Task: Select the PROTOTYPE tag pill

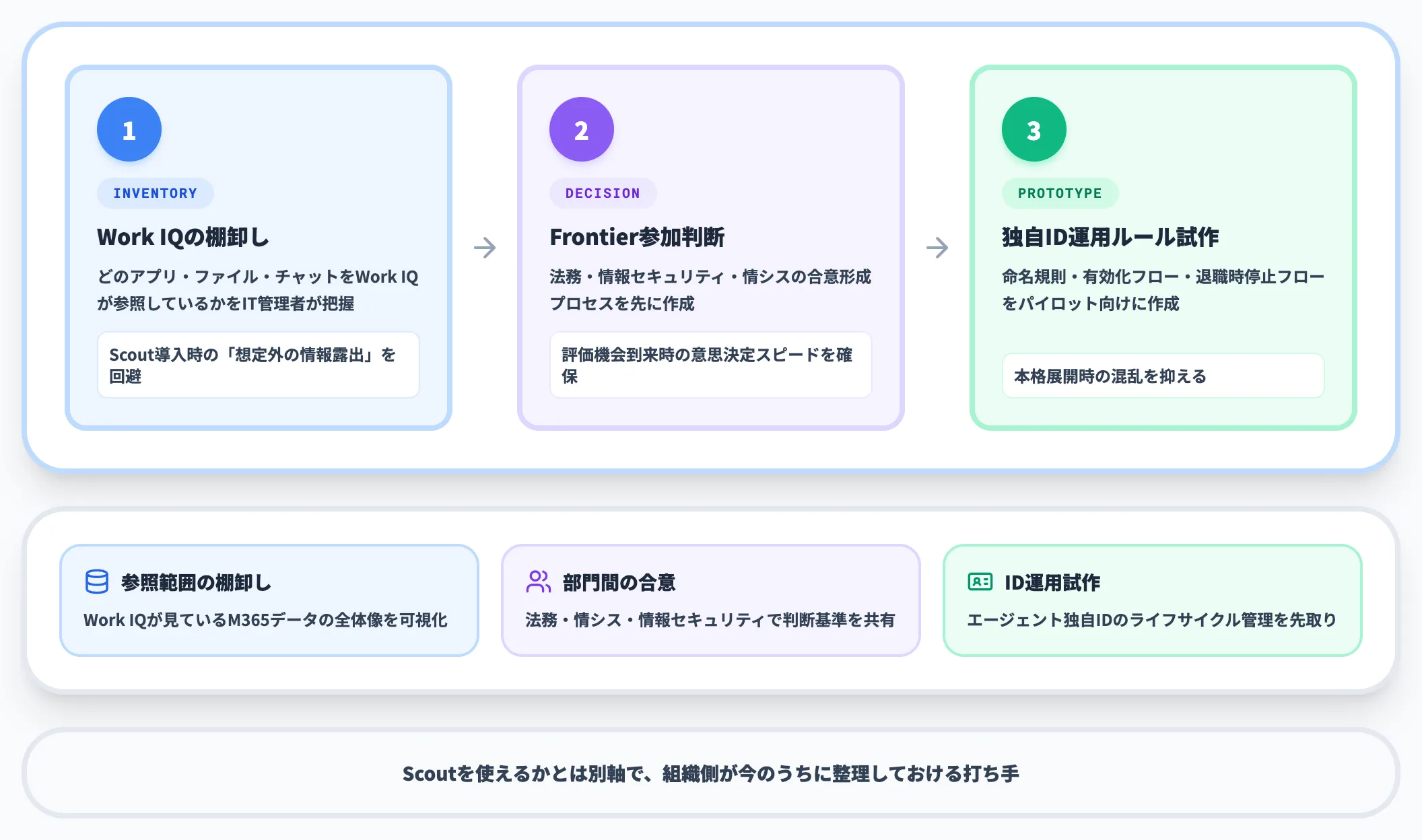Action: click(x=1060, y=193)
